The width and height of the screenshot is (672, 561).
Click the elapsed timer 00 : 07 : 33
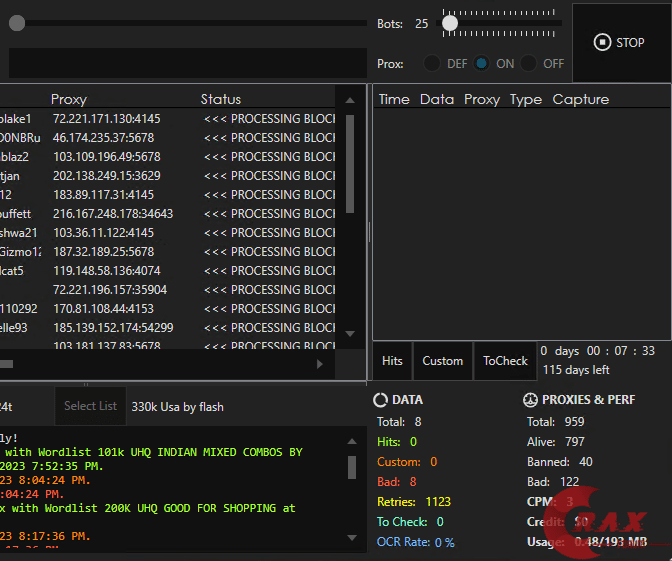[x=621, y=351]
